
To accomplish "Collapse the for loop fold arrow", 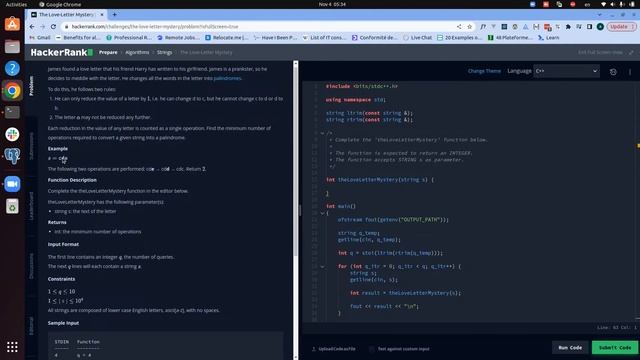I will (x=322, y=267).
